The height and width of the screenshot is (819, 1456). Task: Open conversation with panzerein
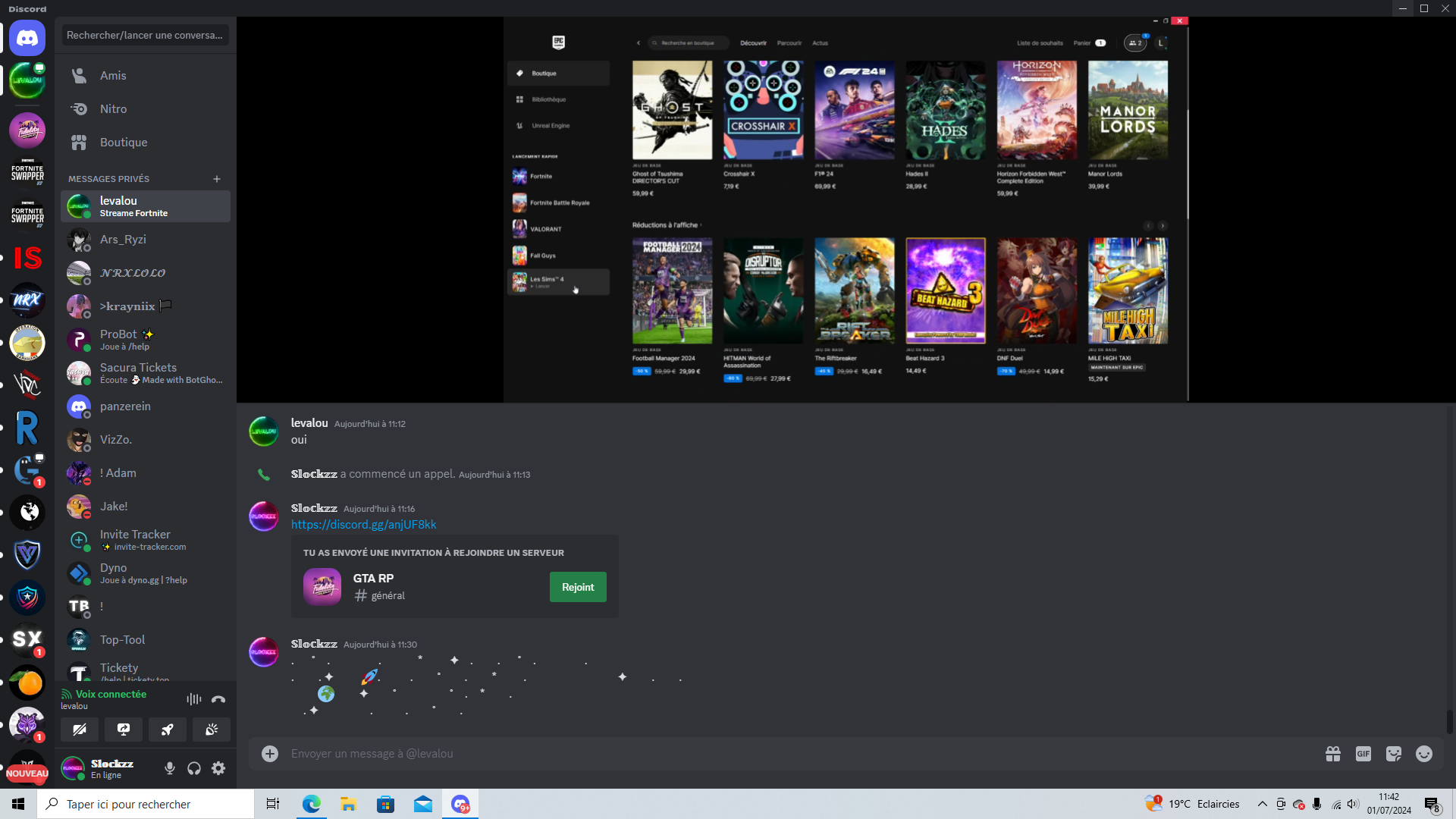146,406
